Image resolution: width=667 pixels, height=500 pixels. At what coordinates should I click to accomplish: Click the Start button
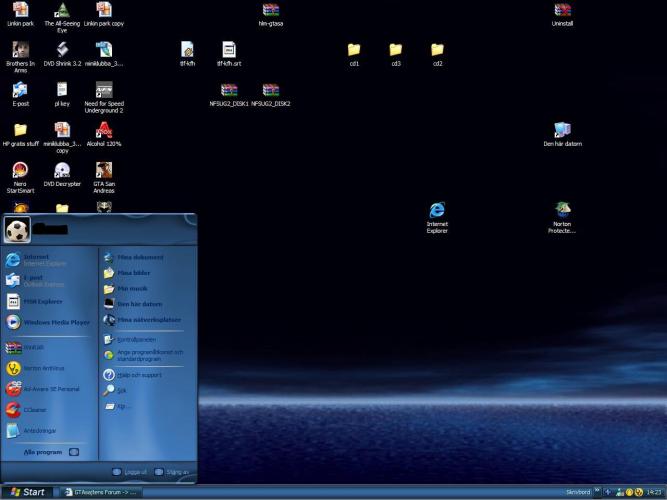(x=28, y=492)
